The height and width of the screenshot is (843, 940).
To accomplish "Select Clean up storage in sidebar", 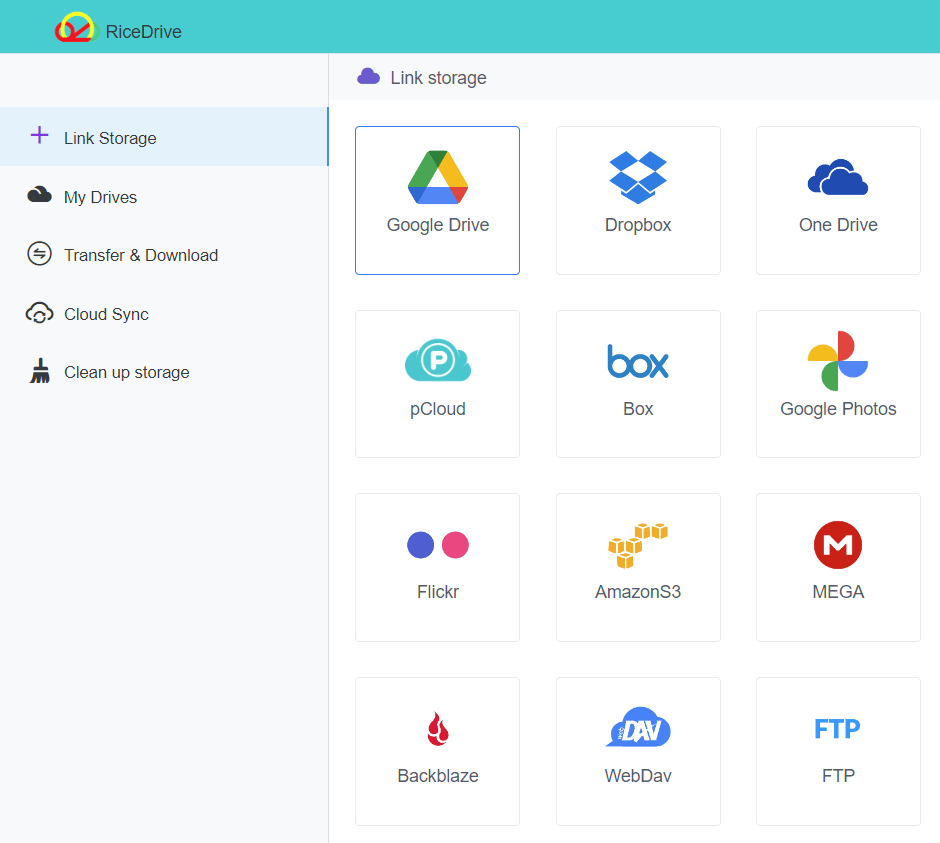I will click(126, 372).
